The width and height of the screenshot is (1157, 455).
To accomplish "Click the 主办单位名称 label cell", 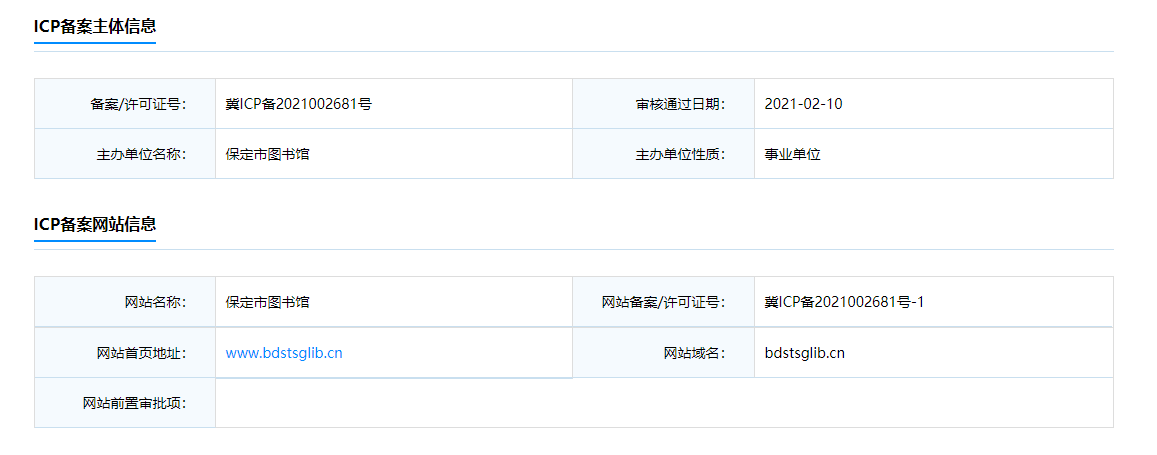I will point(125,154).
